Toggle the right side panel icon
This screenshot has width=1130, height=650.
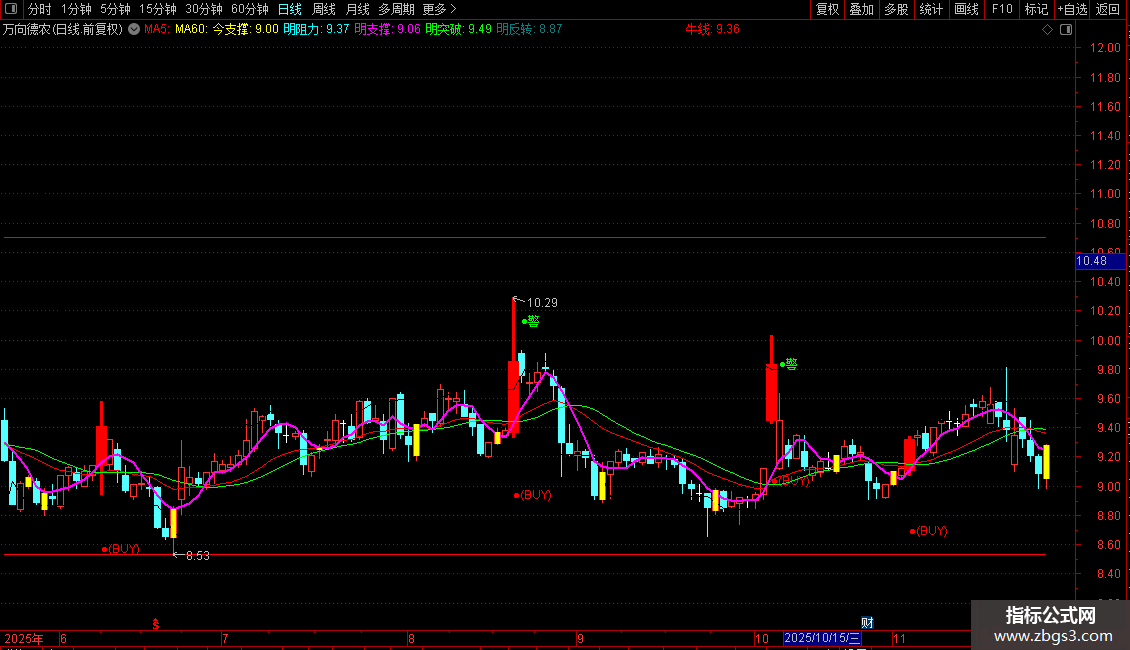(x=1066, y=30)
